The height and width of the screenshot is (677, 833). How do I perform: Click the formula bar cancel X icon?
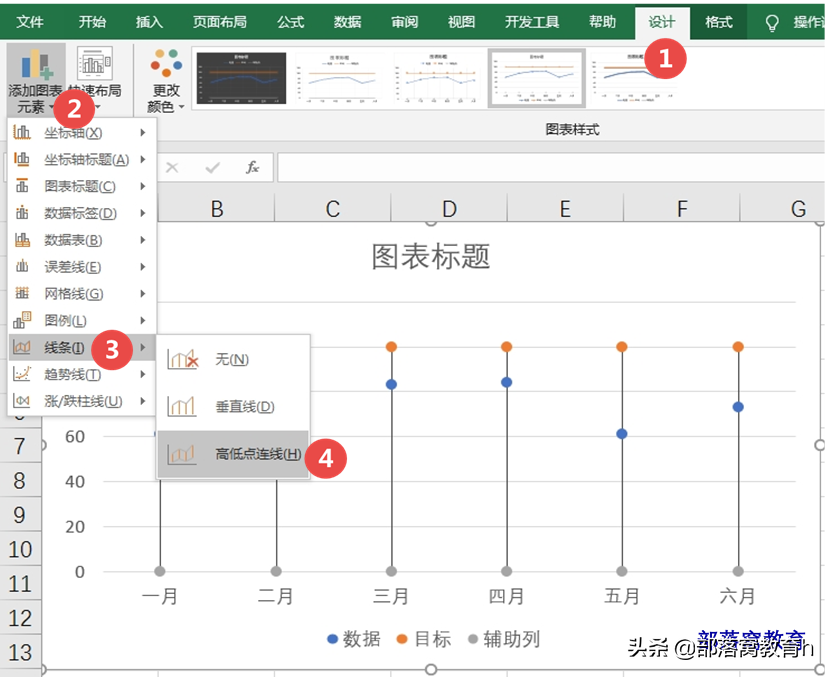[172, 168]
